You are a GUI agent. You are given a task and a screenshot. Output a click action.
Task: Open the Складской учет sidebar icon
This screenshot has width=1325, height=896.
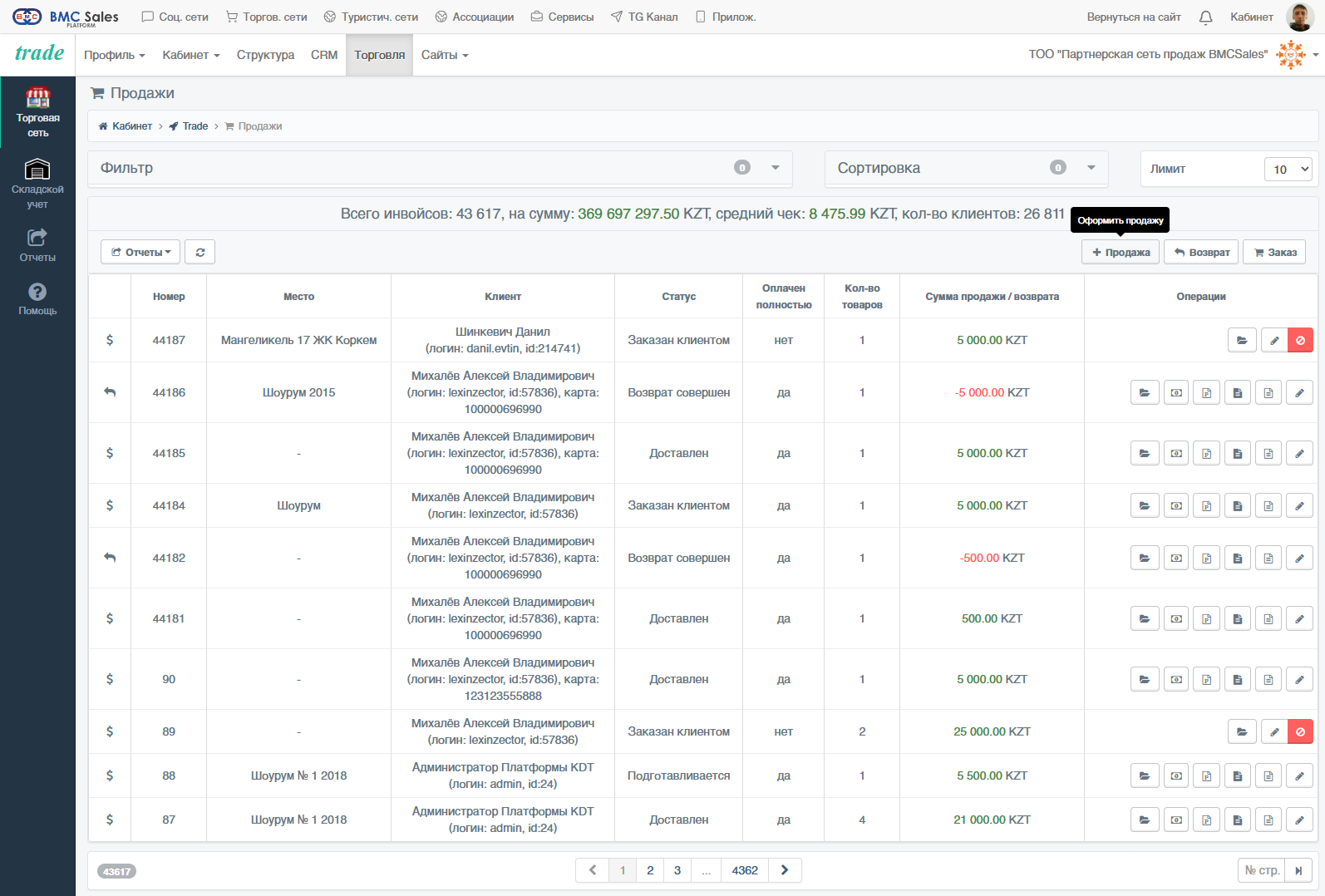(37, 183)
